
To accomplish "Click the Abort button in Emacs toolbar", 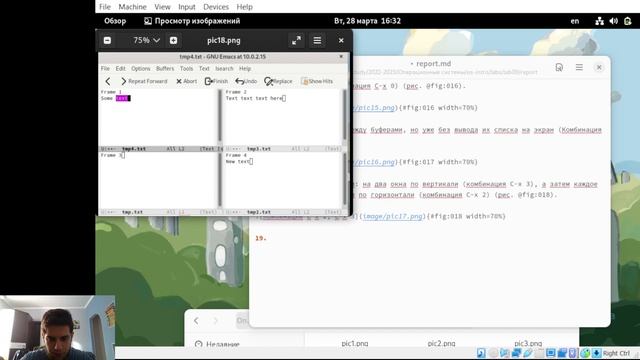I will [x=187, y=81].
